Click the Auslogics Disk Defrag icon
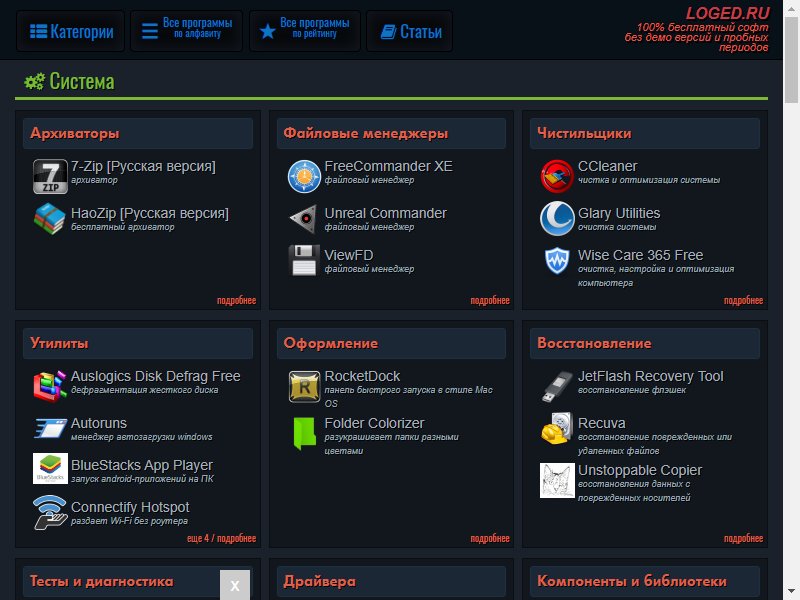This screenshot has width=800, height=600. coord(50,386)
